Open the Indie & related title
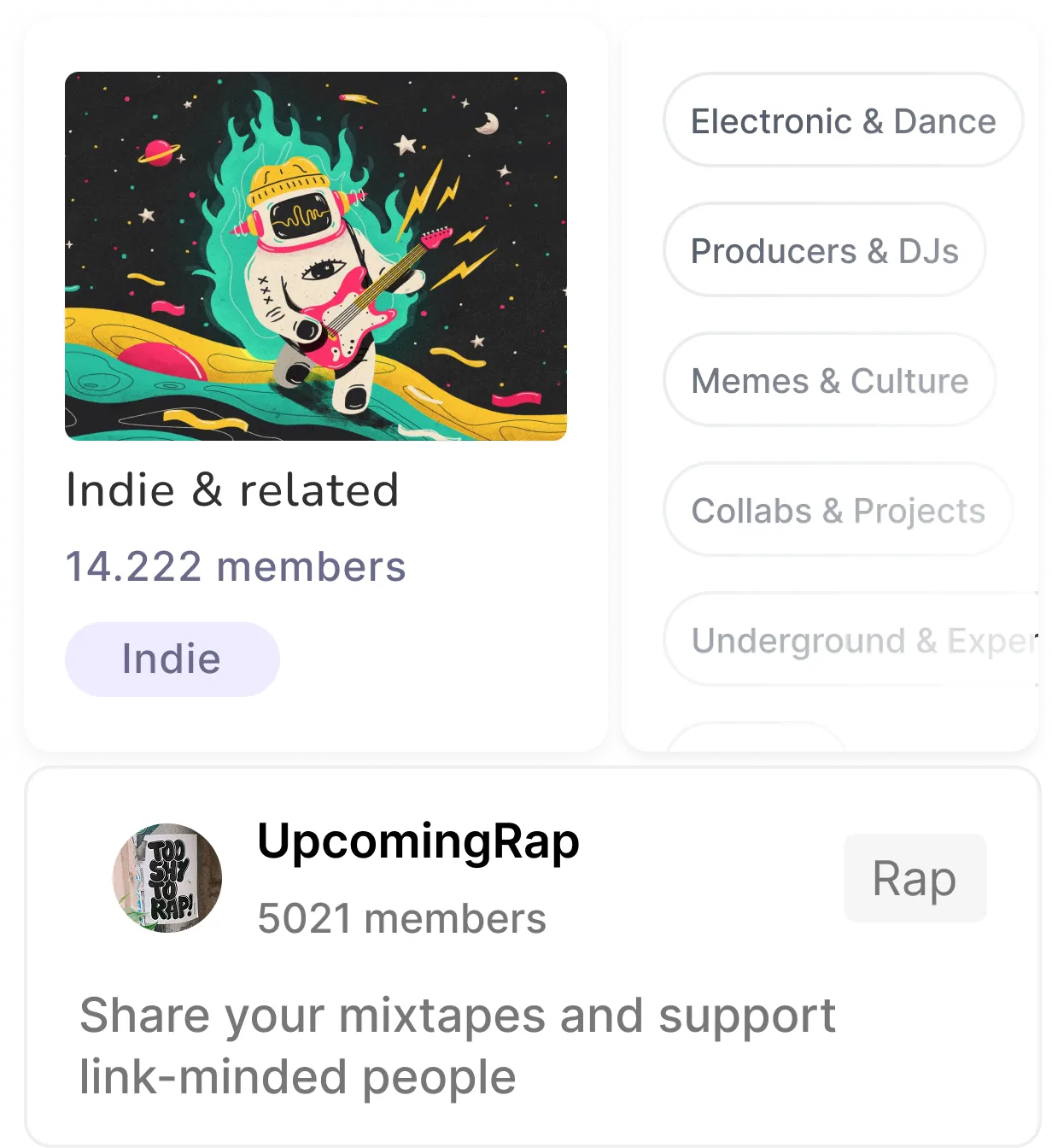The height and width of the screenshot is (1148, 1052). pyautogui.click(x=232, y=490)
